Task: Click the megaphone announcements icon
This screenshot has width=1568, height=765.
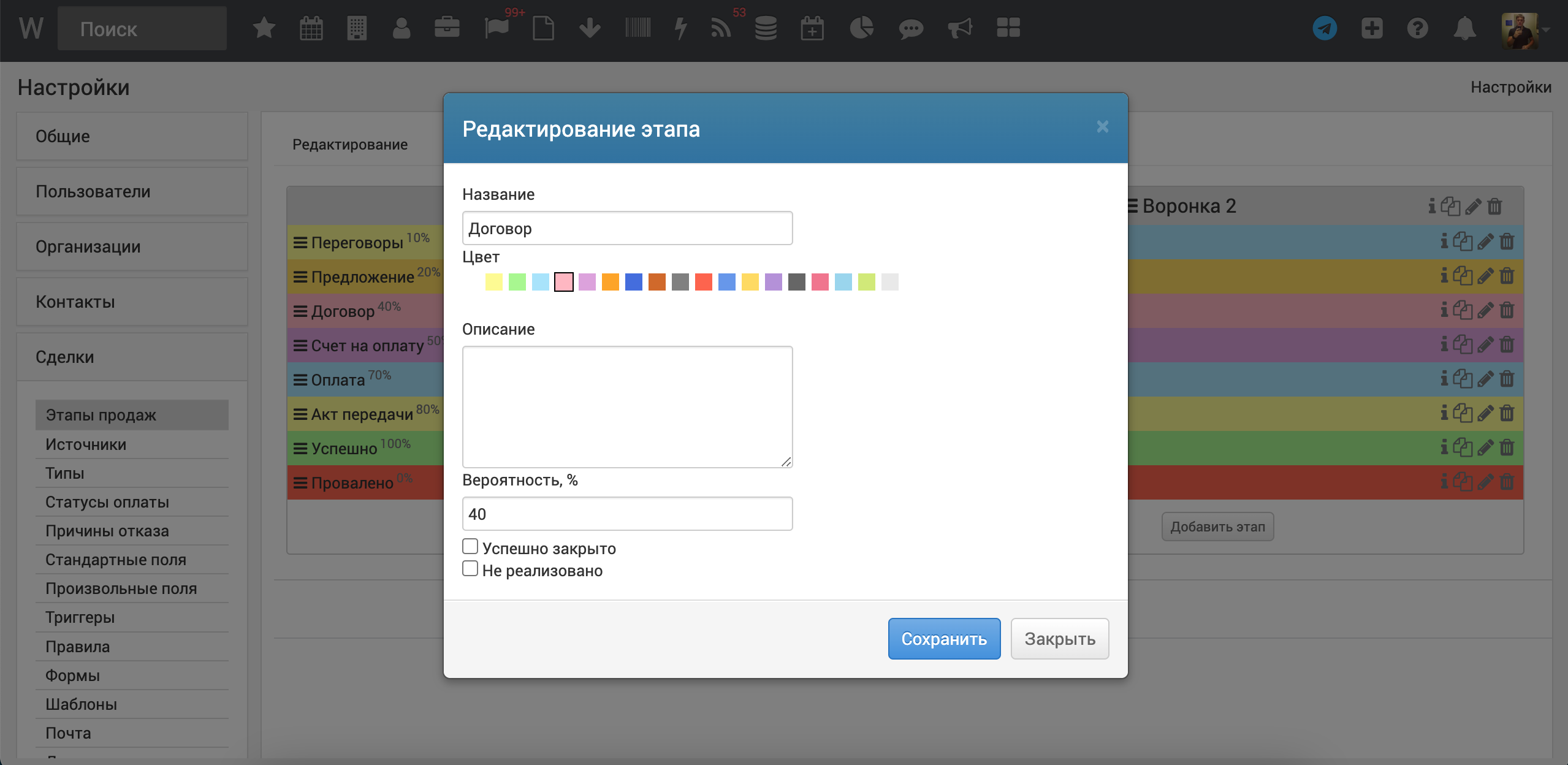Action: (959, 28)
